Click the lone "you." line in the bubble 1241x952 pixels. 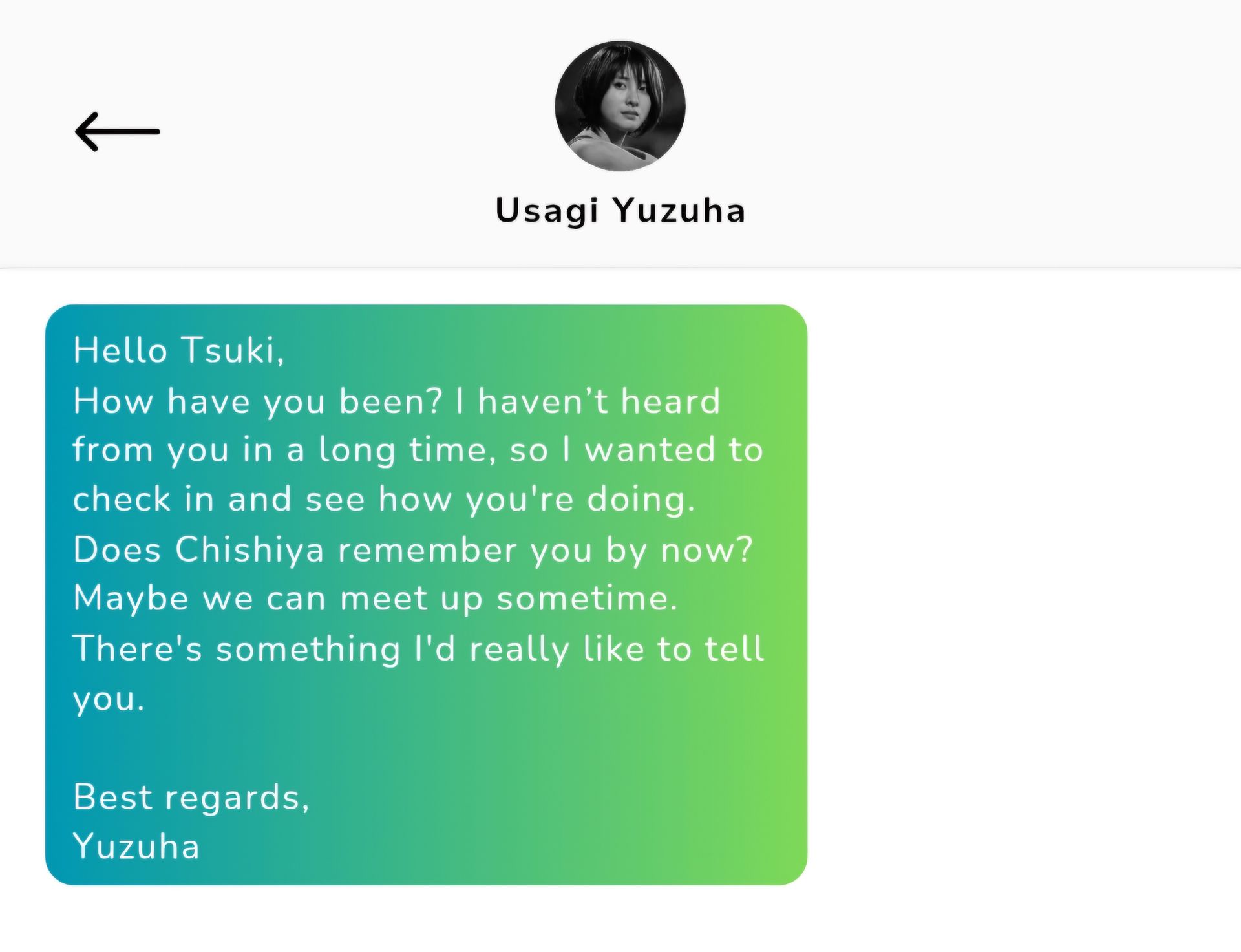click(109, 699)
